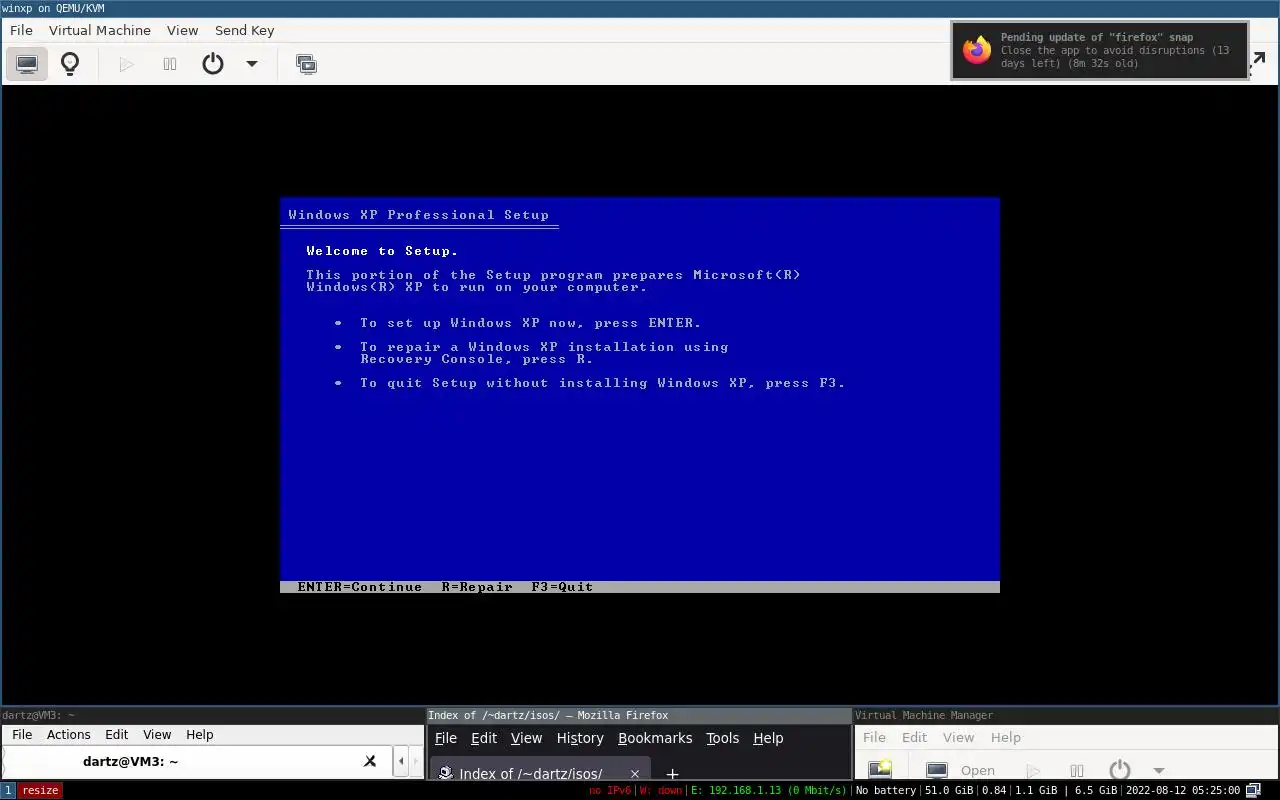1280x800 pixels.
Task: Pause the winxp virtual machine
Action: click(170, 64)
